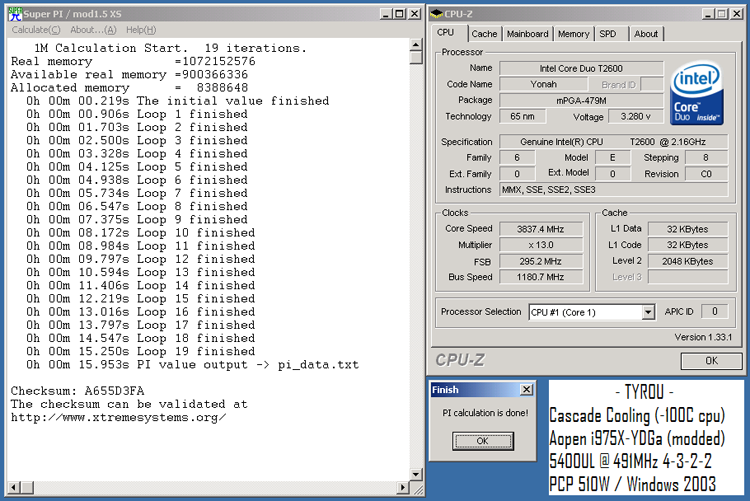Click the FSB value '295.2 MHz'
Screen dimensions: 750x501
point(540,261)
